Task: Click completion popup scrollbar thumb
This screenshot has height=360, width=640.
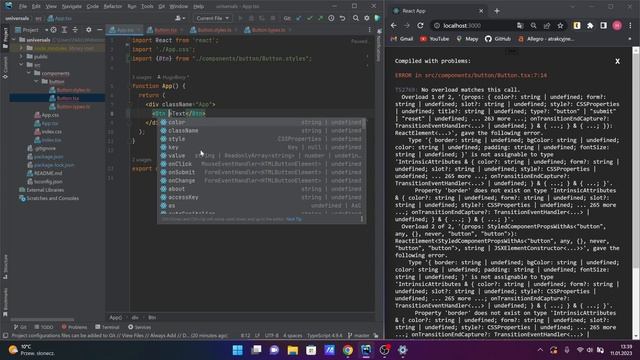Action: 363,124
